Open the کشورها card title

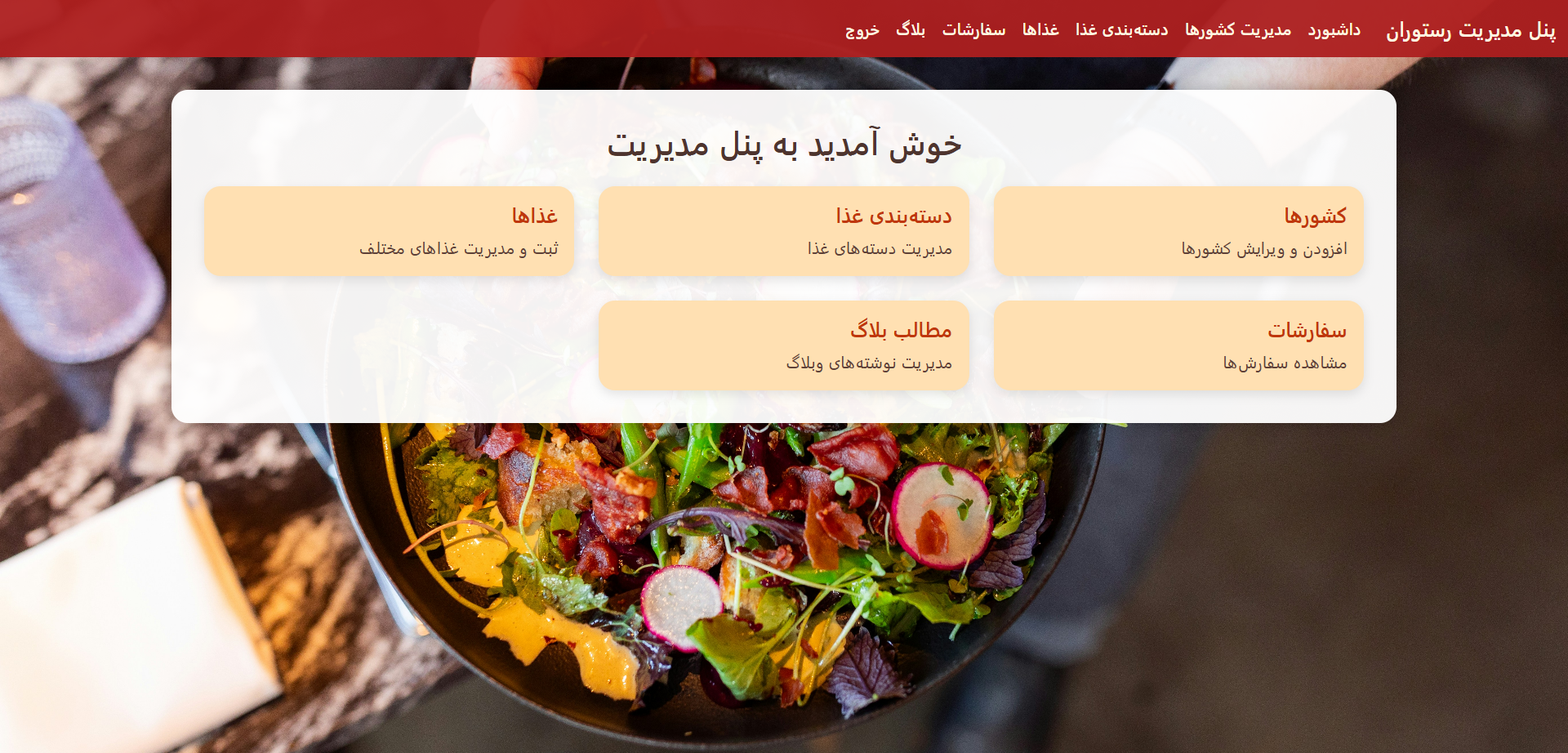pos(1315,216)
